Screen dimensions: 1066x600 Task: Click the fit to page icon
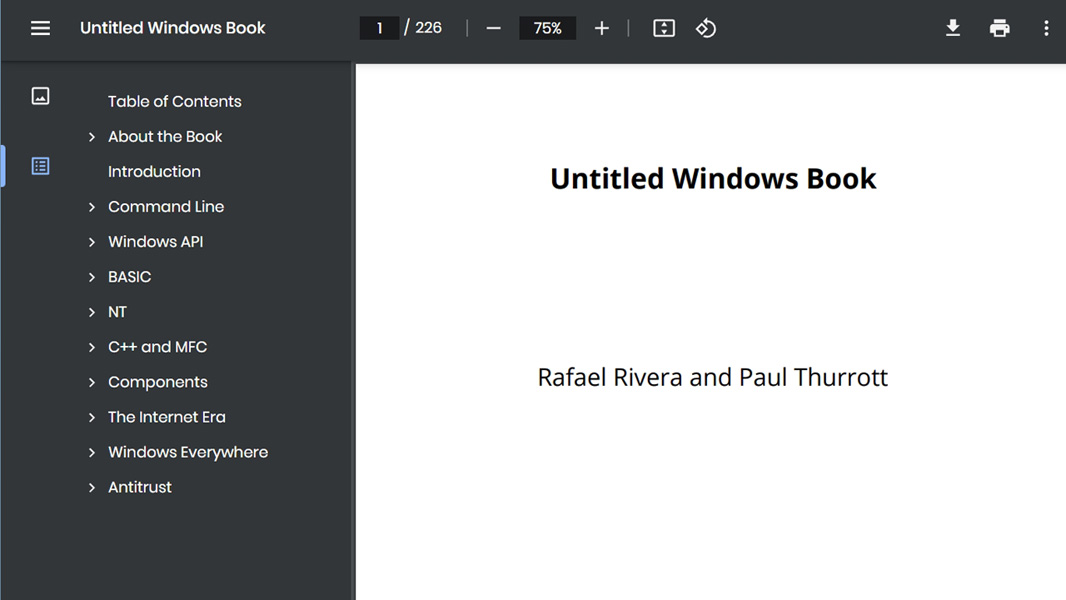click(664, 28)
